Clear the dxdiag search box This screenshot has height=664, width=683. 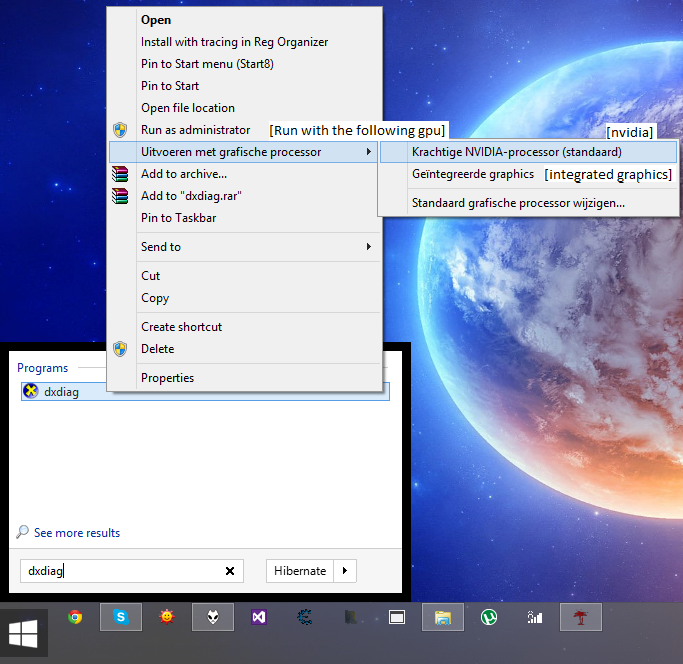coord(230,571)
